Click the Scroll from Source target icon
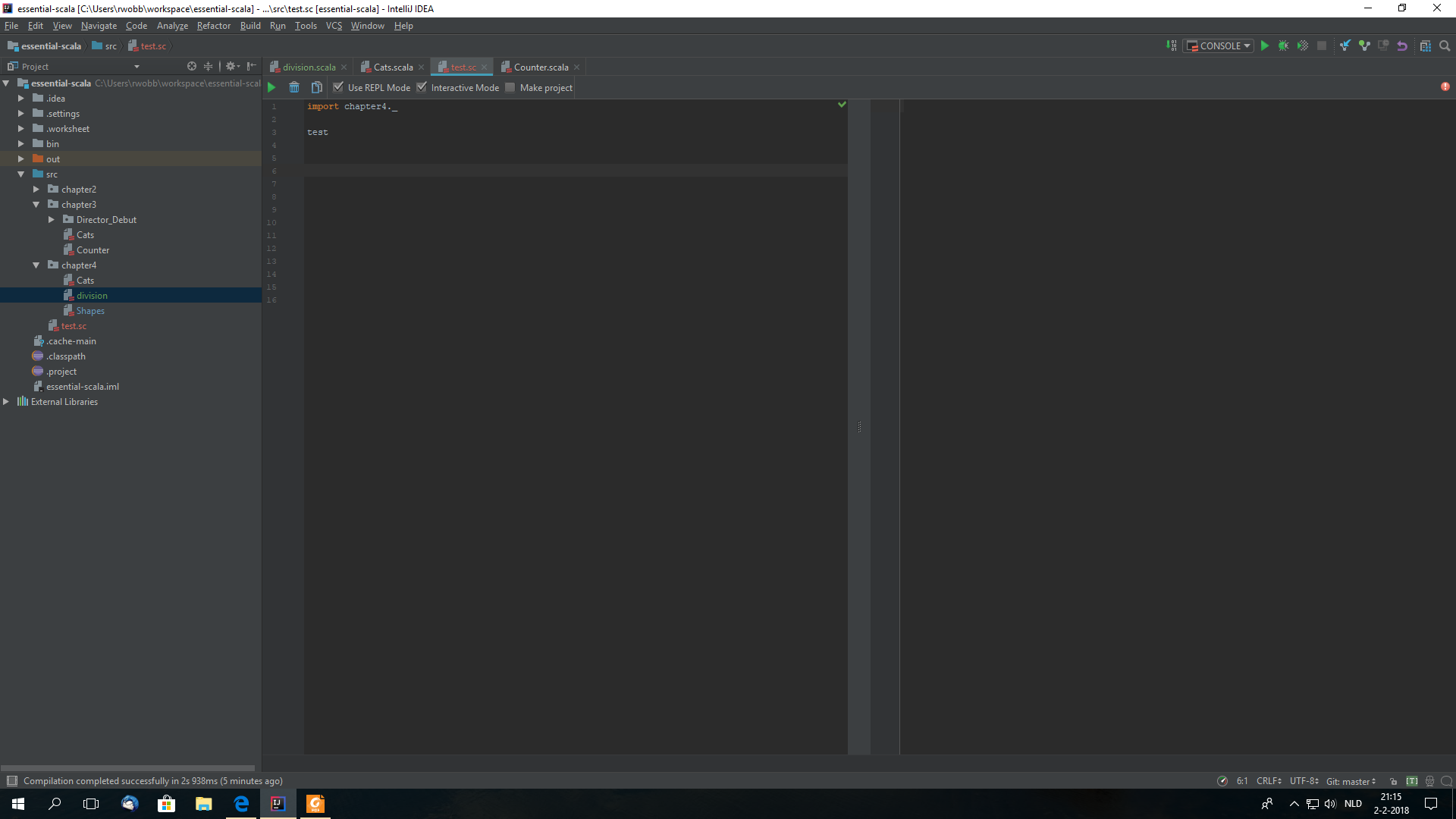The image size is (1456, 819). (x=192, y=66)
